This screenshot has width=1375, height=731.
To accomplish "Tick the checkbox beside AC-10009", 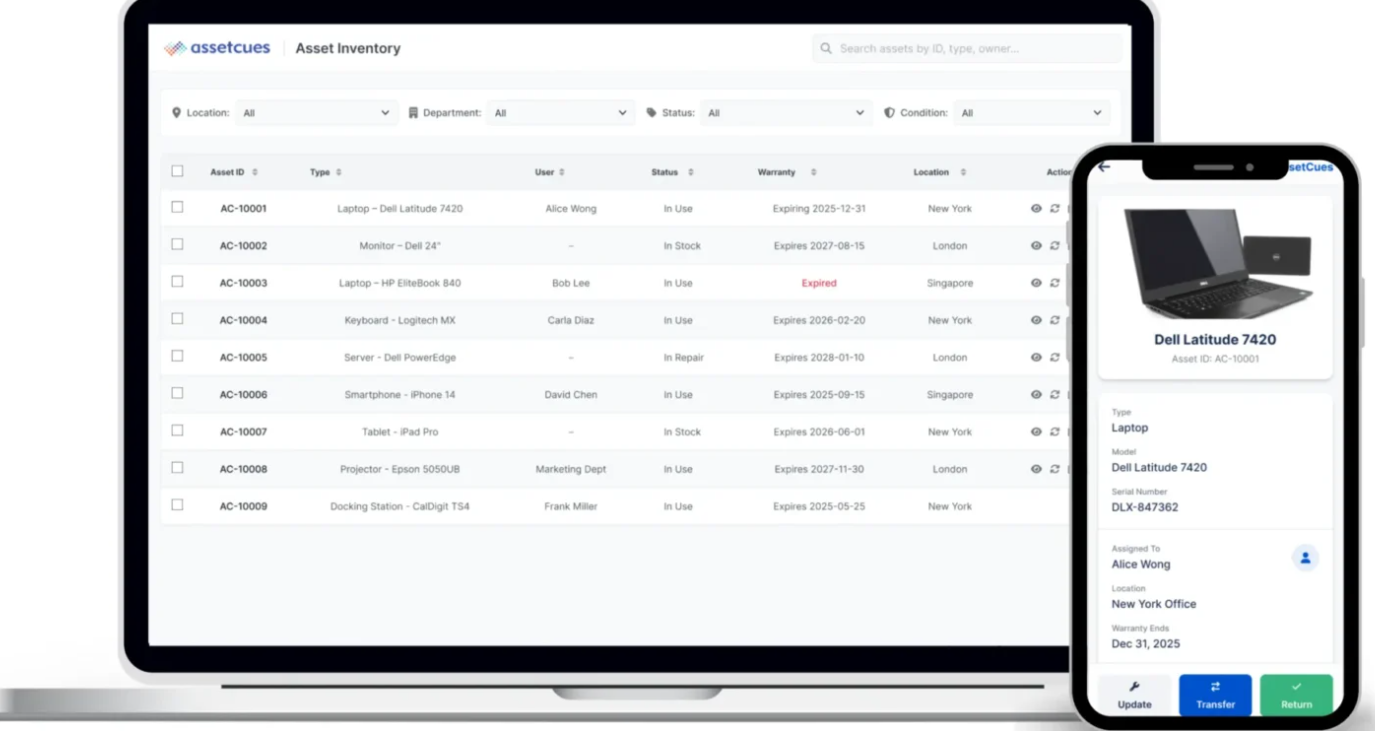I will coord(177,504).
